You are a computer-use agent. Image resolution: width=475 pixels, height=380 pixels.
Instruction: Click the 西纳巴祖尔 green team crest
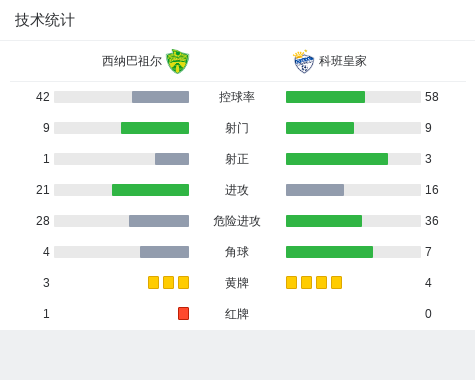pyautogui.click(x=177, y=61)
